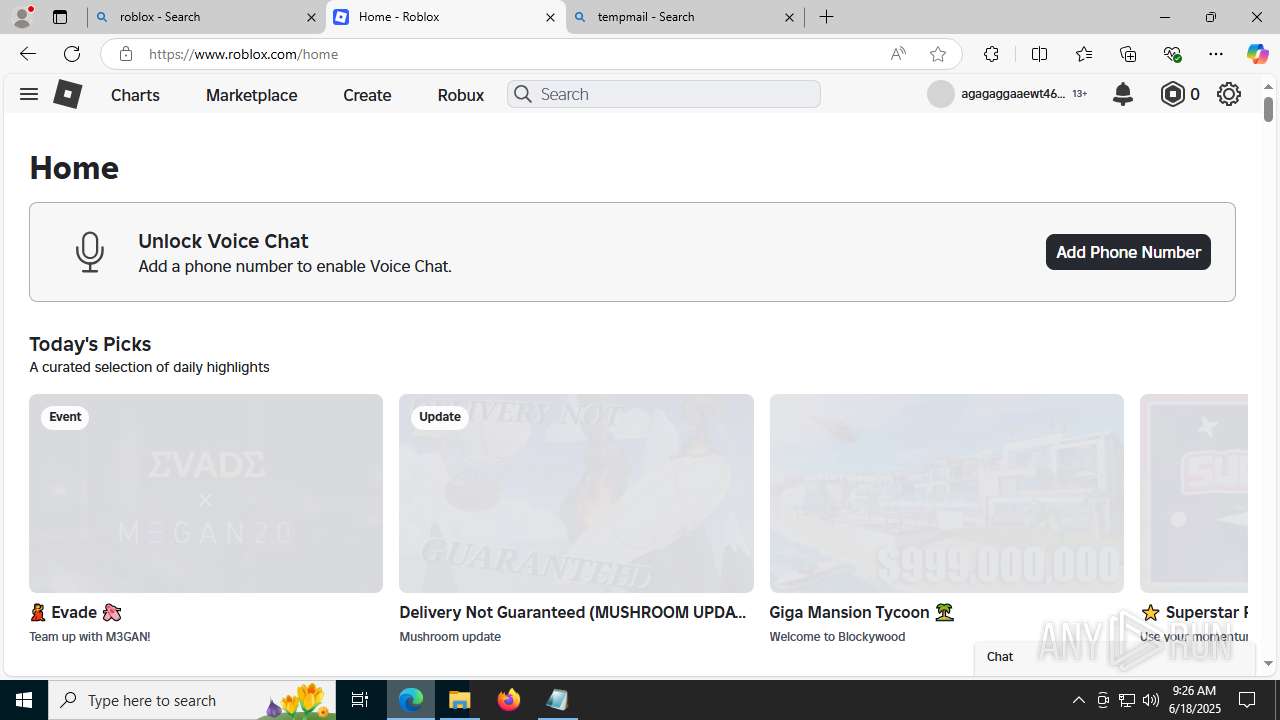This screenshot has height=720, width=1280.
Task: Open File Explorer from taskbar
Action: (x=460, y=700)
